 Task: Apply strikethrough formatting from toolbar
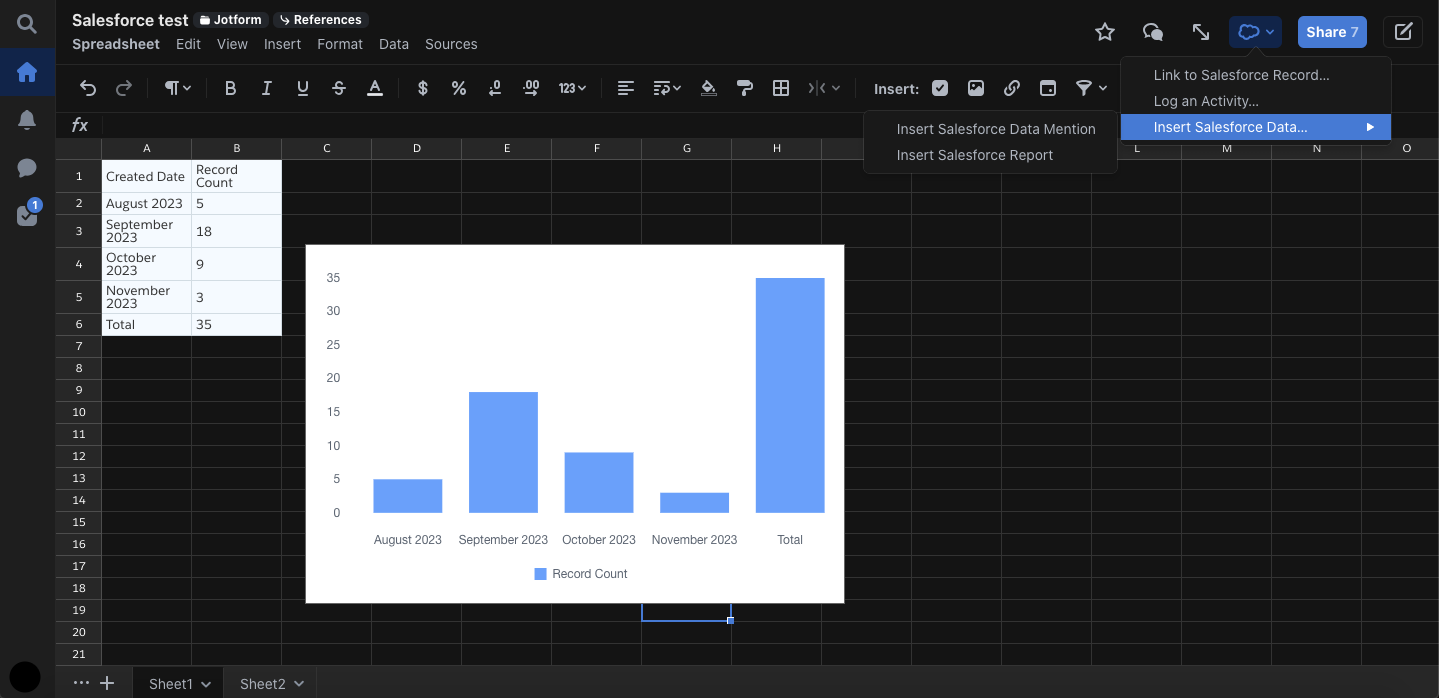pyautogui.click(x=338, y=88)
